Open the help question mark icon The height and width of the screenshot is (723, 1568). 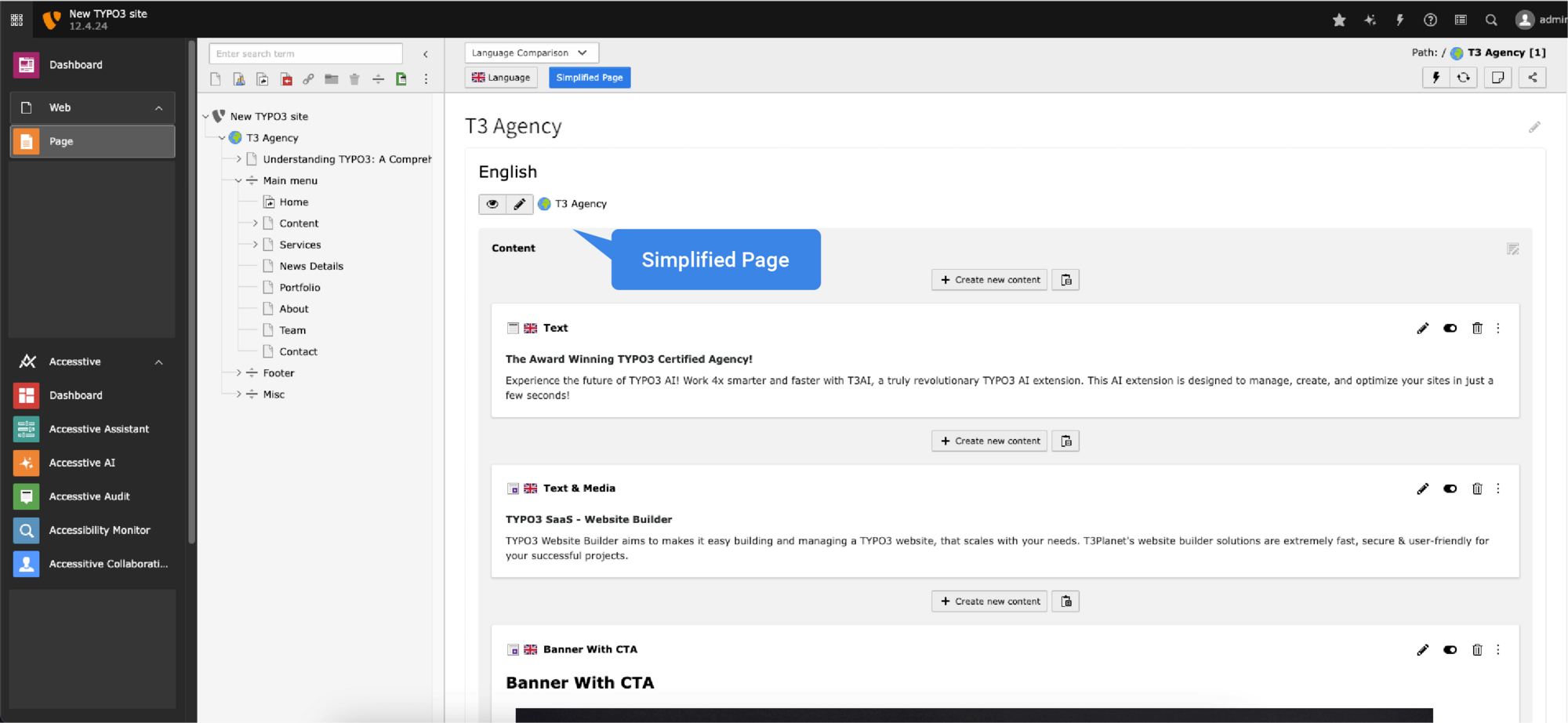click(1430, 20)
